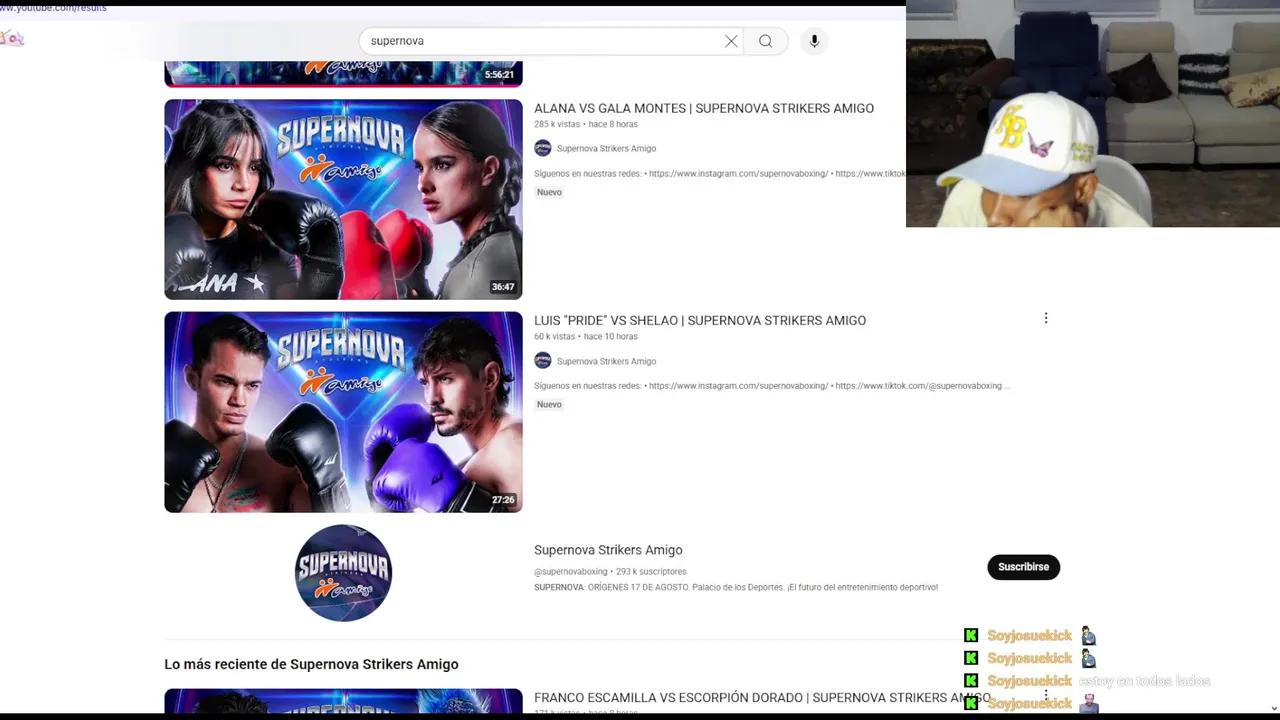Open the three-dot menu for FRANCO ESCAMILLA video
The image size is (1280, 720).
coord(1046,695)
